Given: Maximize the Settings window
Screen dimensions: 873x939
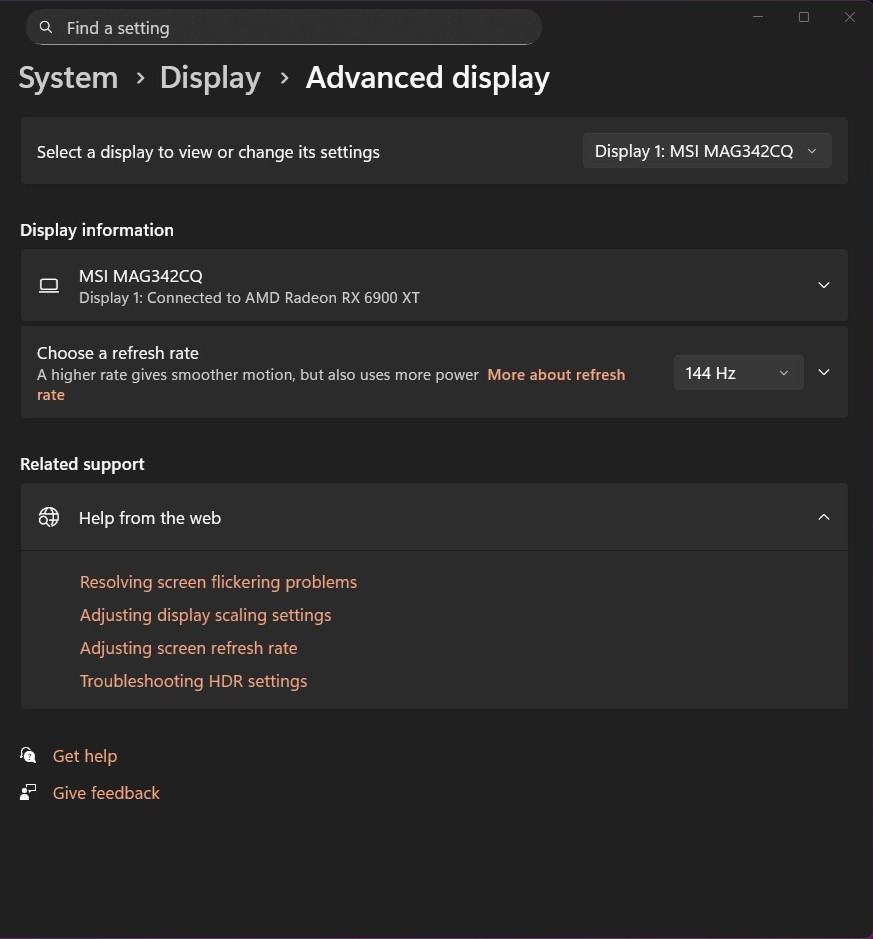Looking at the screenshot, I should 804,17.
